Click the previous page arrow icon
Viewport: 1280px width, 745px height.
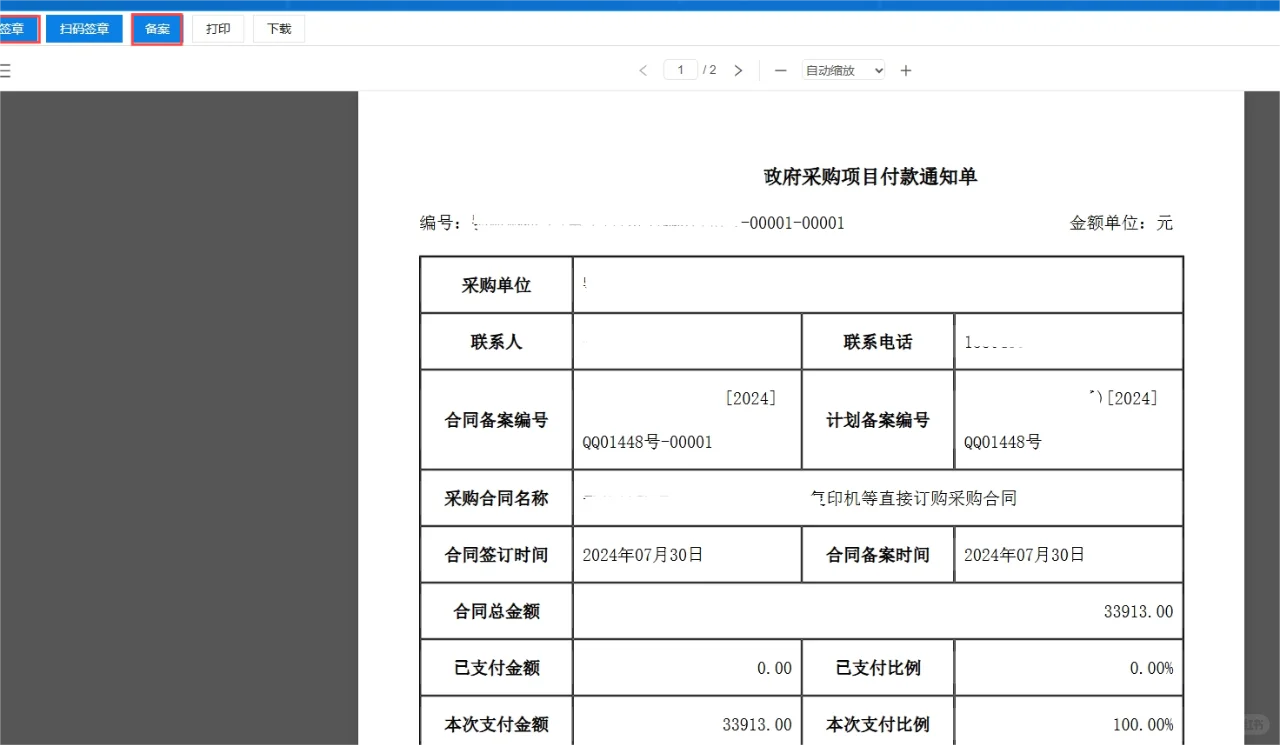(643, 70)
